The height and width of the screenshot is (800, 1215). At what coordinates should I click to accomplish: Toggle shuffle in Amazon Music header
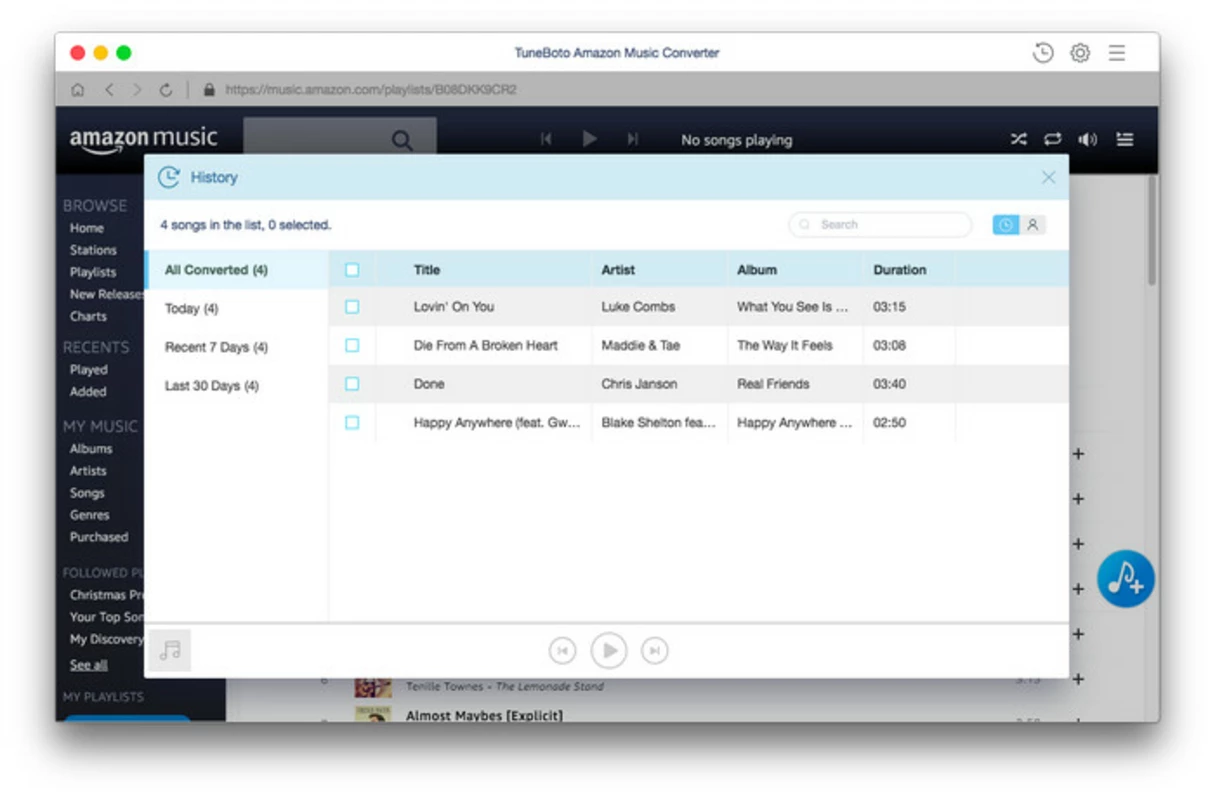click(1018, 140)
